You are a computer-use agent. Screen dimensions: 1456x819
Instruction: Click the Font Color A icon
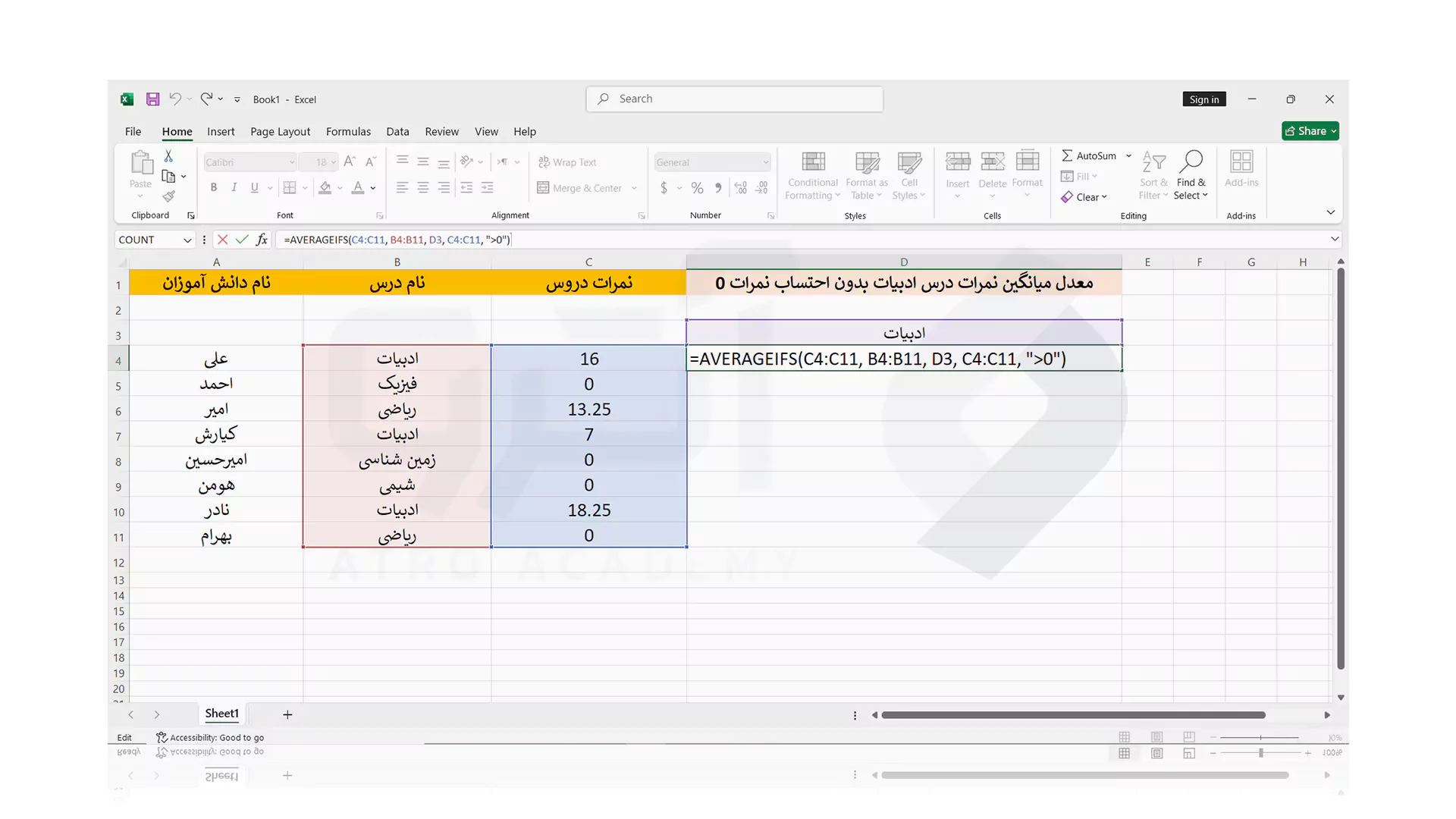pos(358,187)
